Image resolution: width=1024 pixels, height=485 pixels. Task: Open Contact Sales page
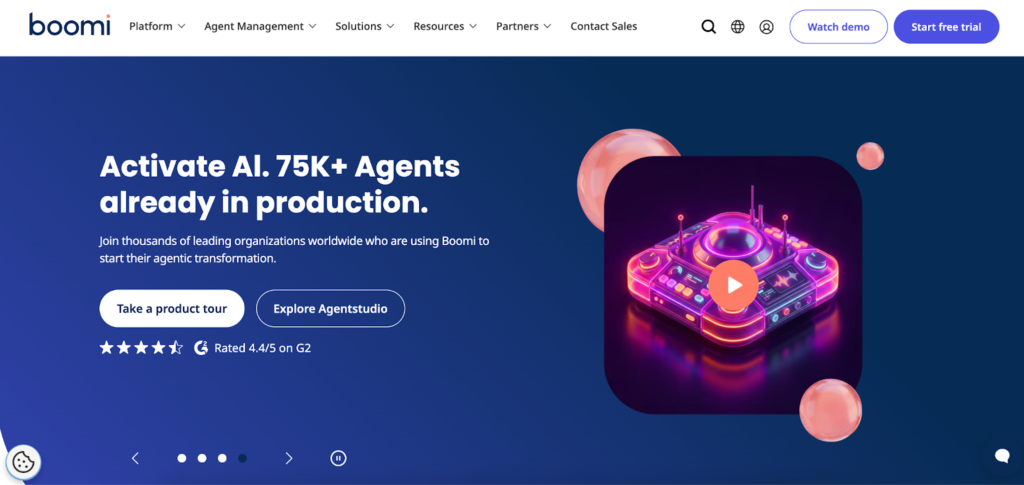point(603,27)
